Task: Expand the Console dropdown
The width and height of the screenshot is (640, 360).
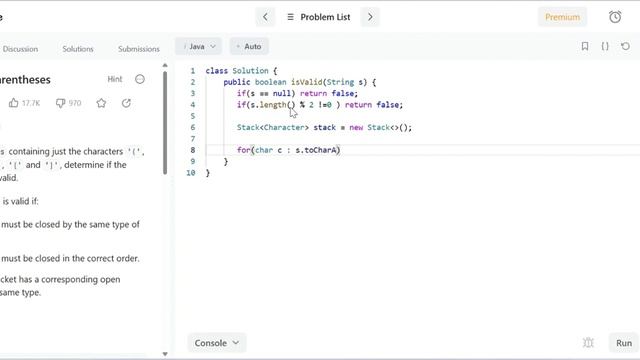Action: tap(217, 343)
